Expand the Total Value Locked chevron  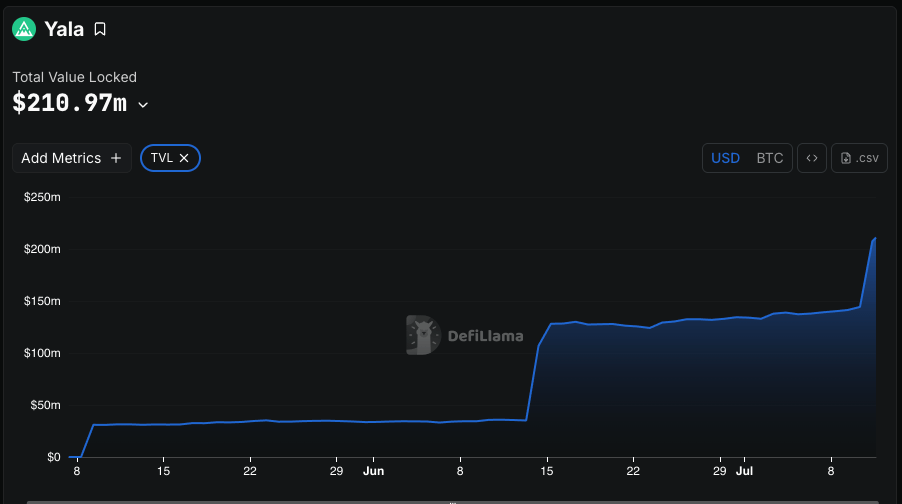[x=143, y=105]
